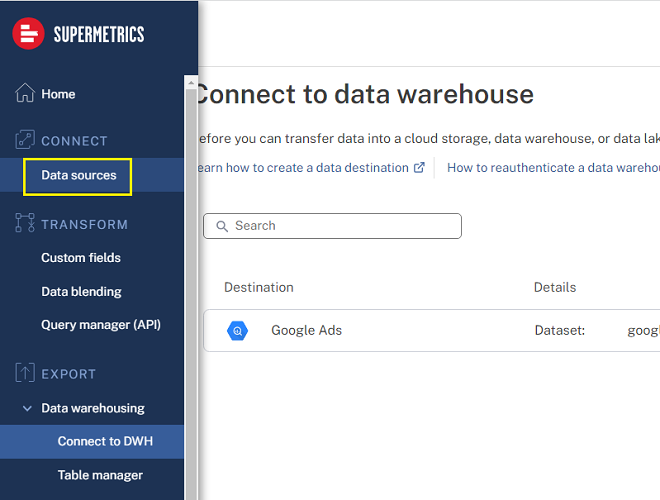Screen dimensions: 660x500
Task: Click the BigQuery icon beside Google Ads
Action: click(237, 331)
